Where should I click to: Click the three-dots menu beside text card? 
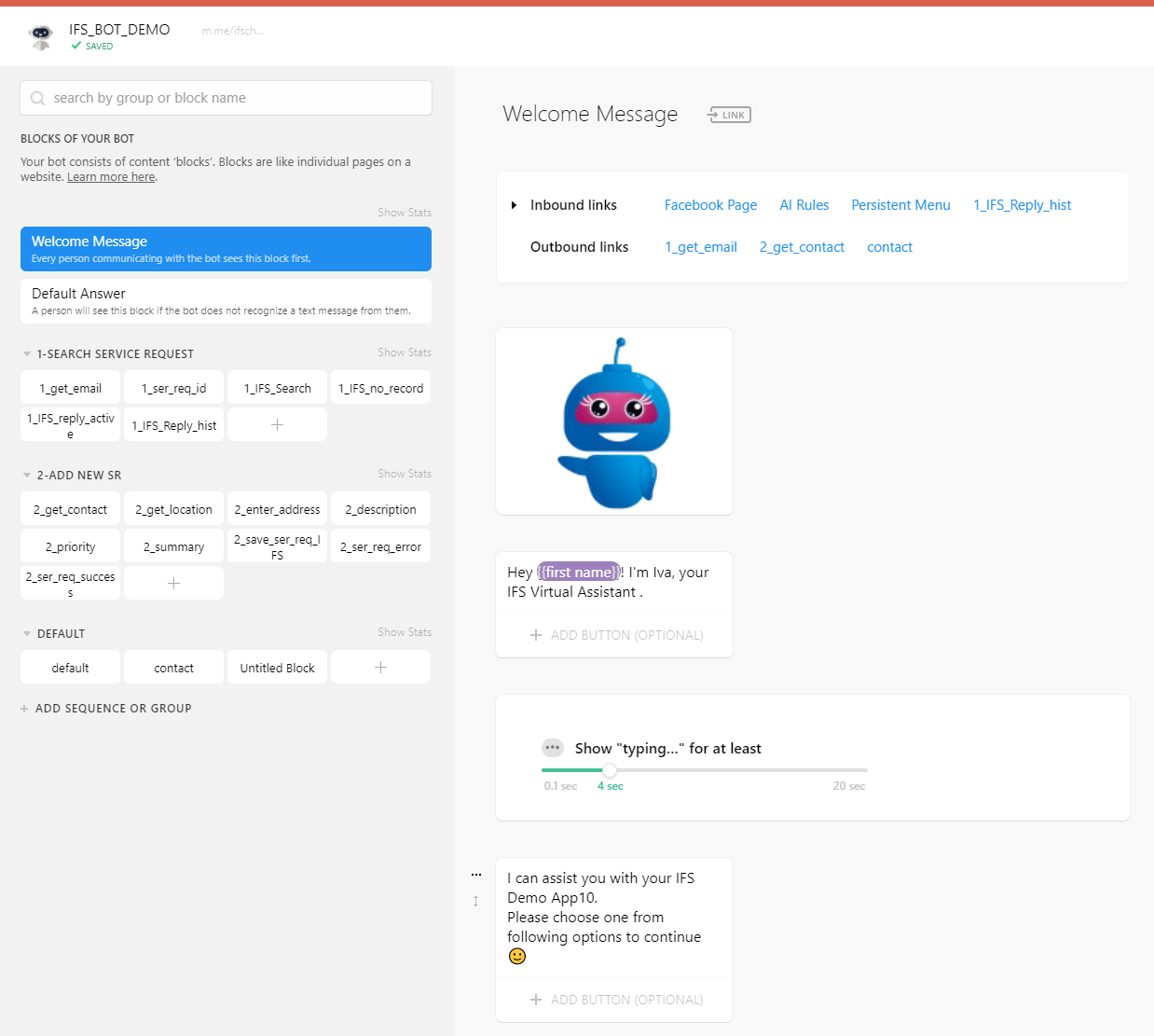click(476, 875)
